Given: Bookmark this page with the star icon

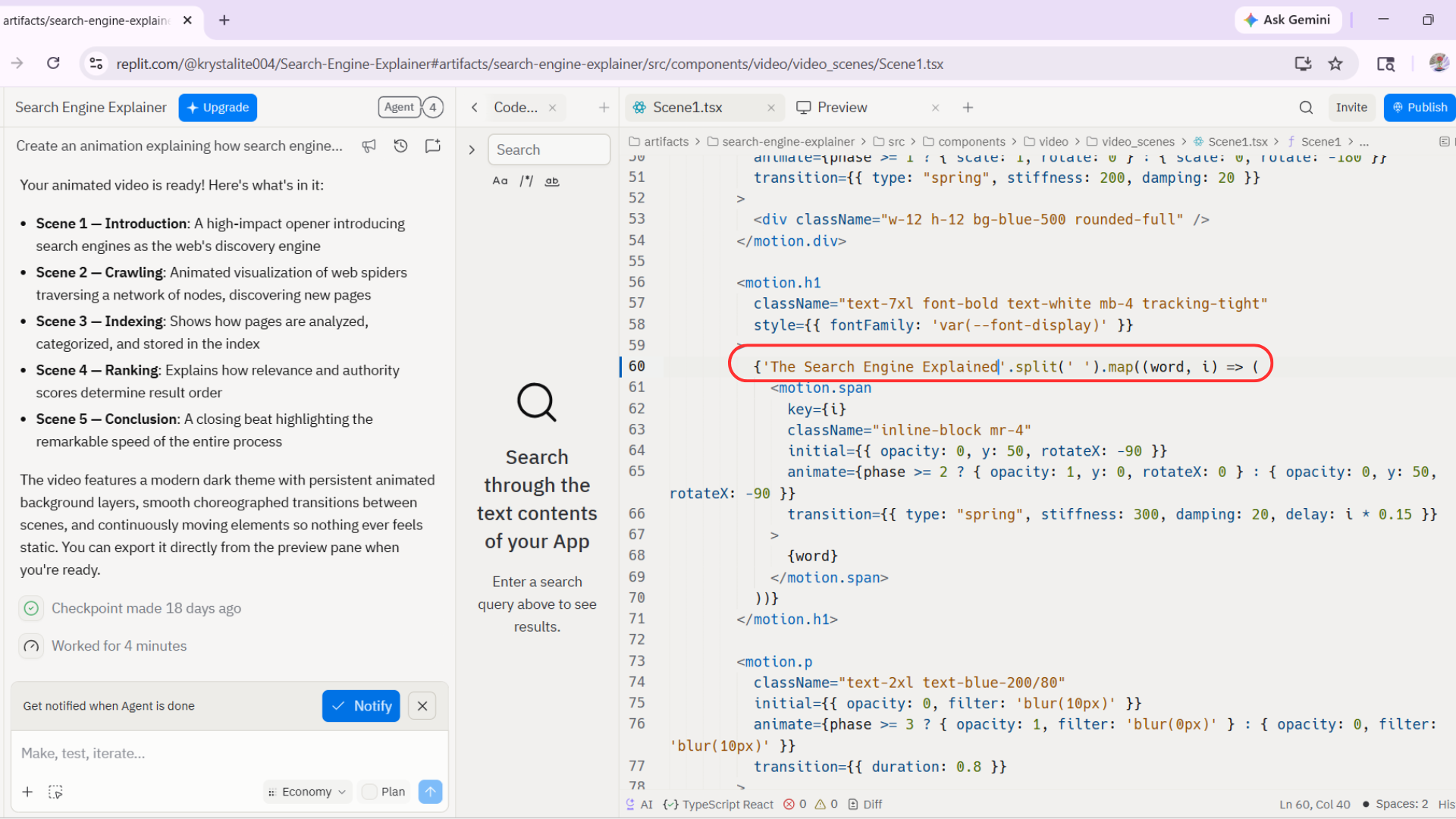Looking at the screenshot, I should (1335, 64).
